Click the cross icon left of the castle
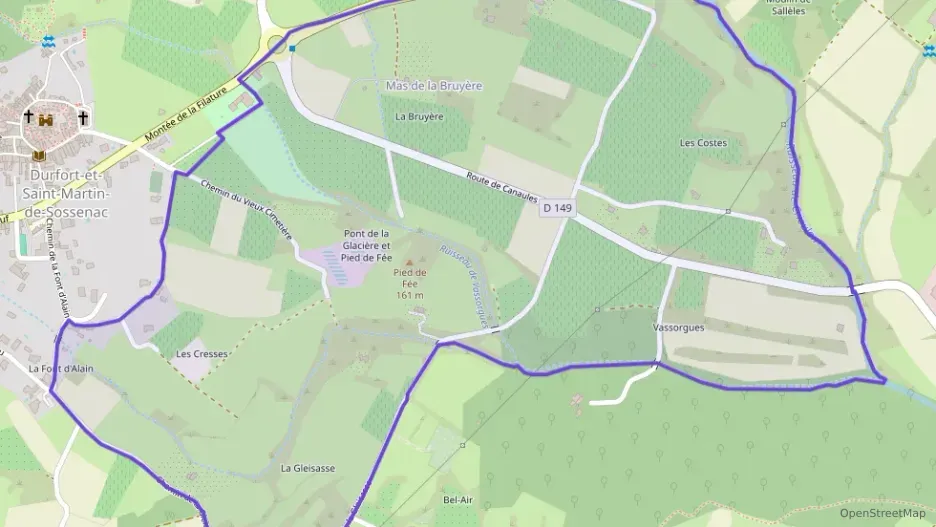 tap(28, 116)
